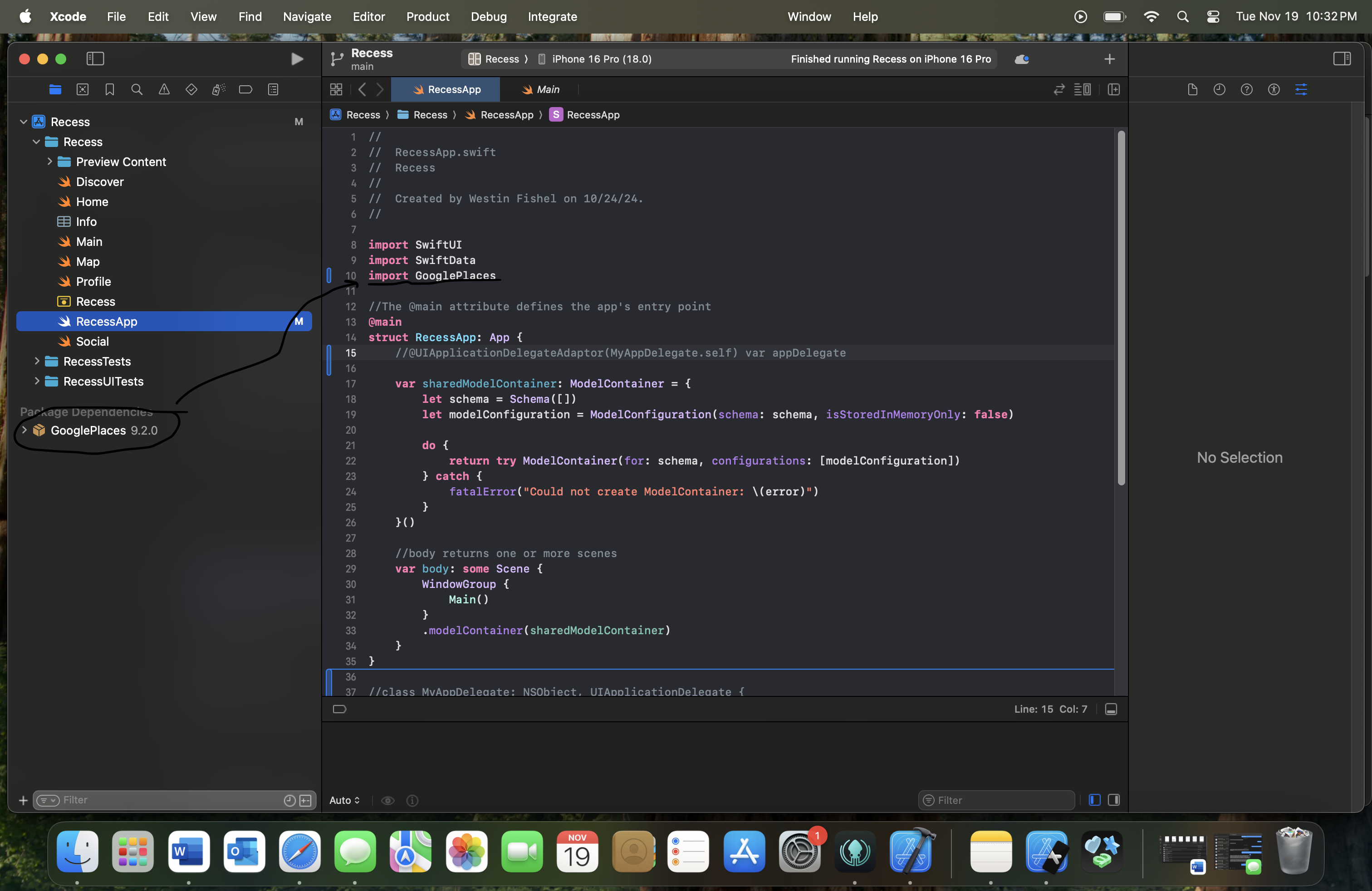Enable code review changes arrows
Image resolution: width=1372 pixels, height=891 pixels.
pos(1059,89)
